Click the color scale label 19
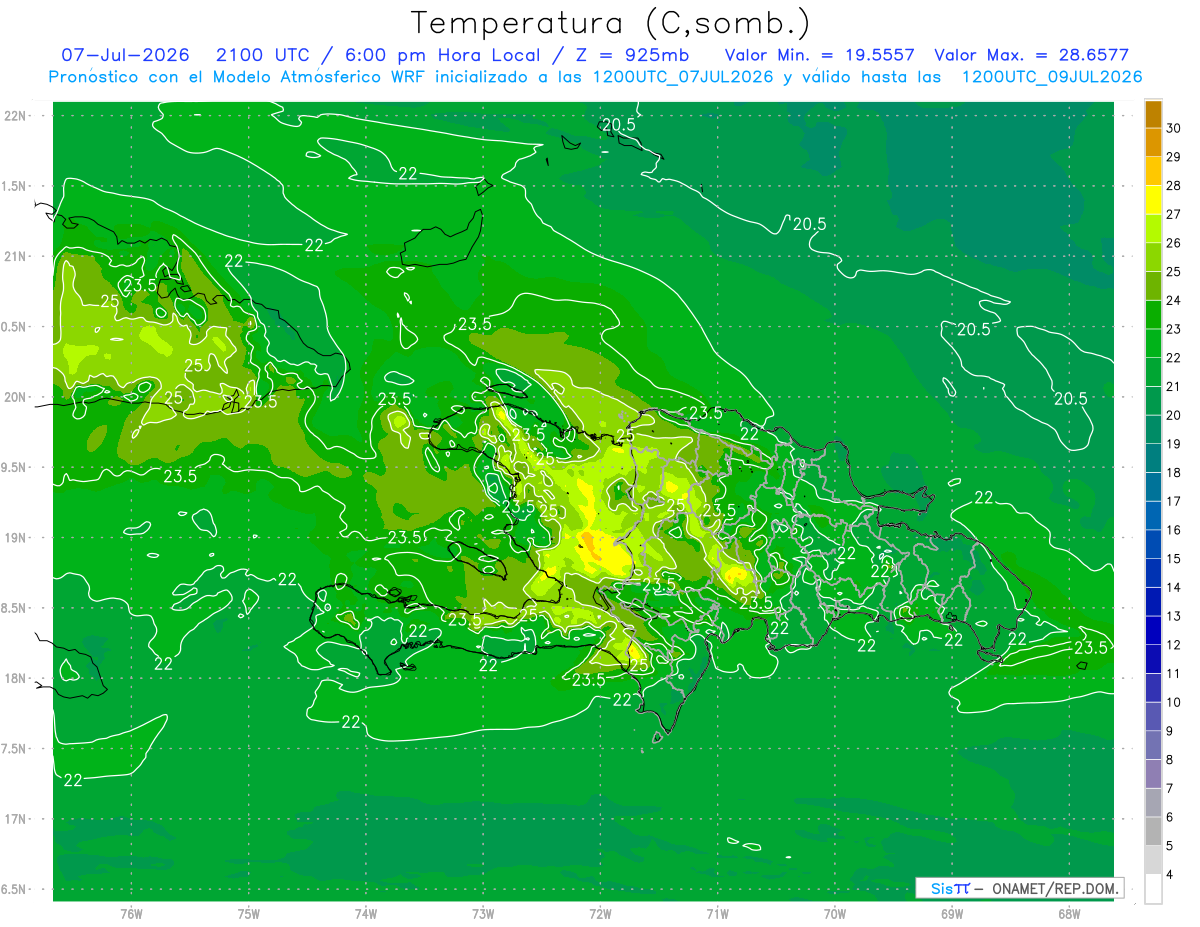 [1173, 444]
